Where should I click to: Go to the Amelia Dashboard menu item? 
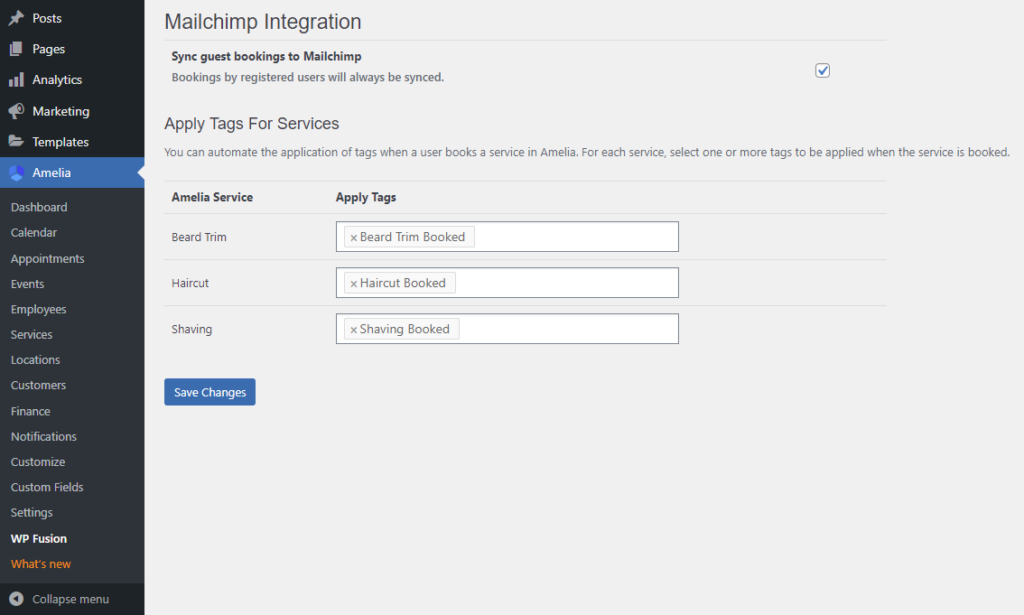pos(38,207)
